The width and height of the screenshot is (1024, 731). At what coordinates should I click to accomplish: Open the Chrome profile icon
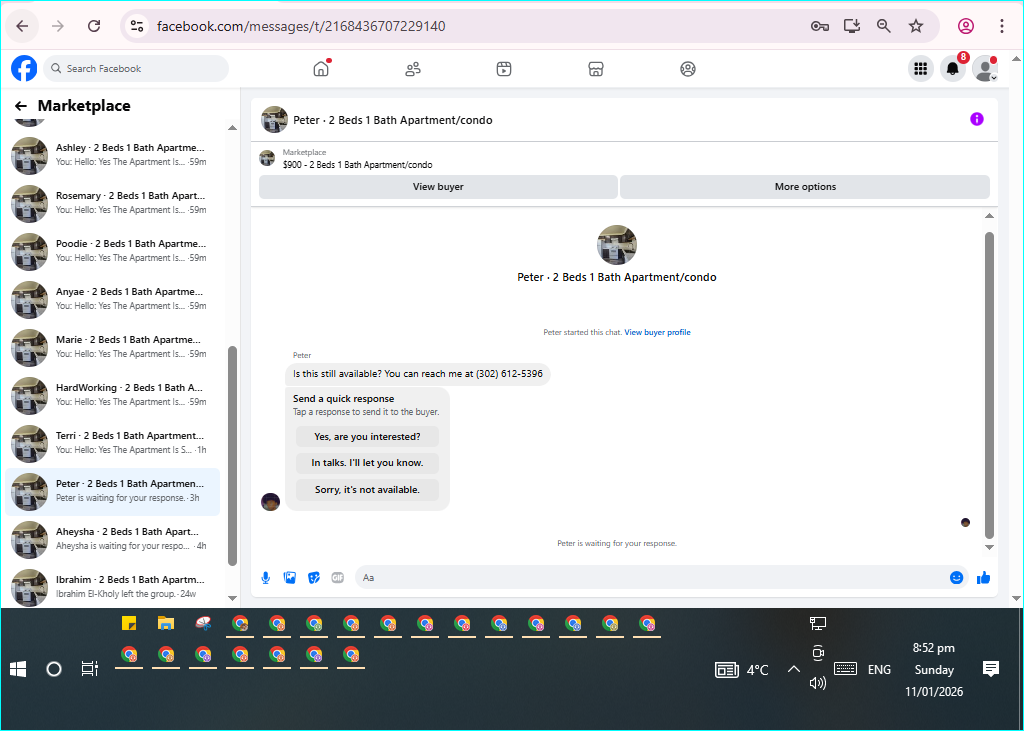[x=966, y=26]
